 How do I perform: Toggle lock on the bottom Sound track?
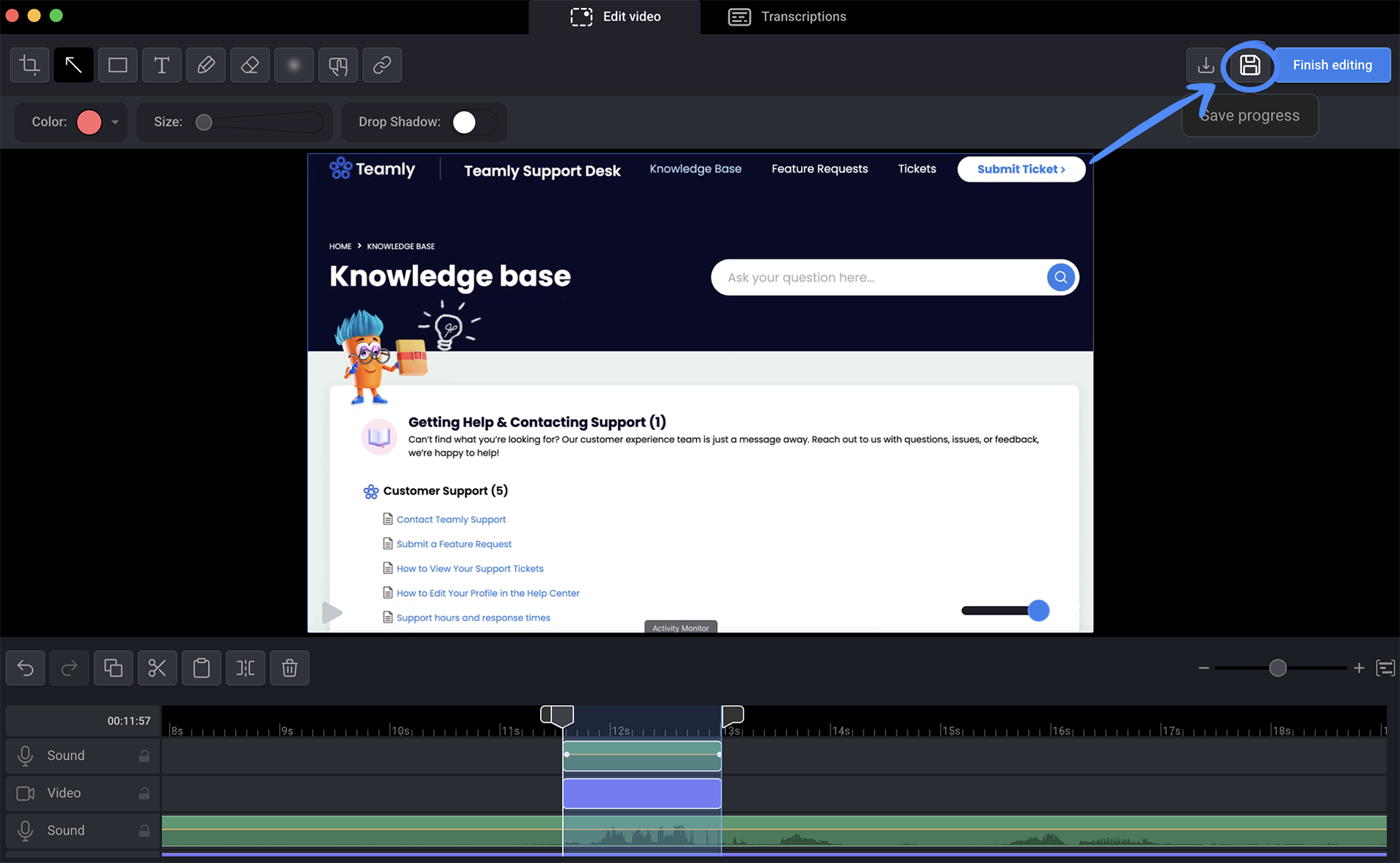pos(144,831)
